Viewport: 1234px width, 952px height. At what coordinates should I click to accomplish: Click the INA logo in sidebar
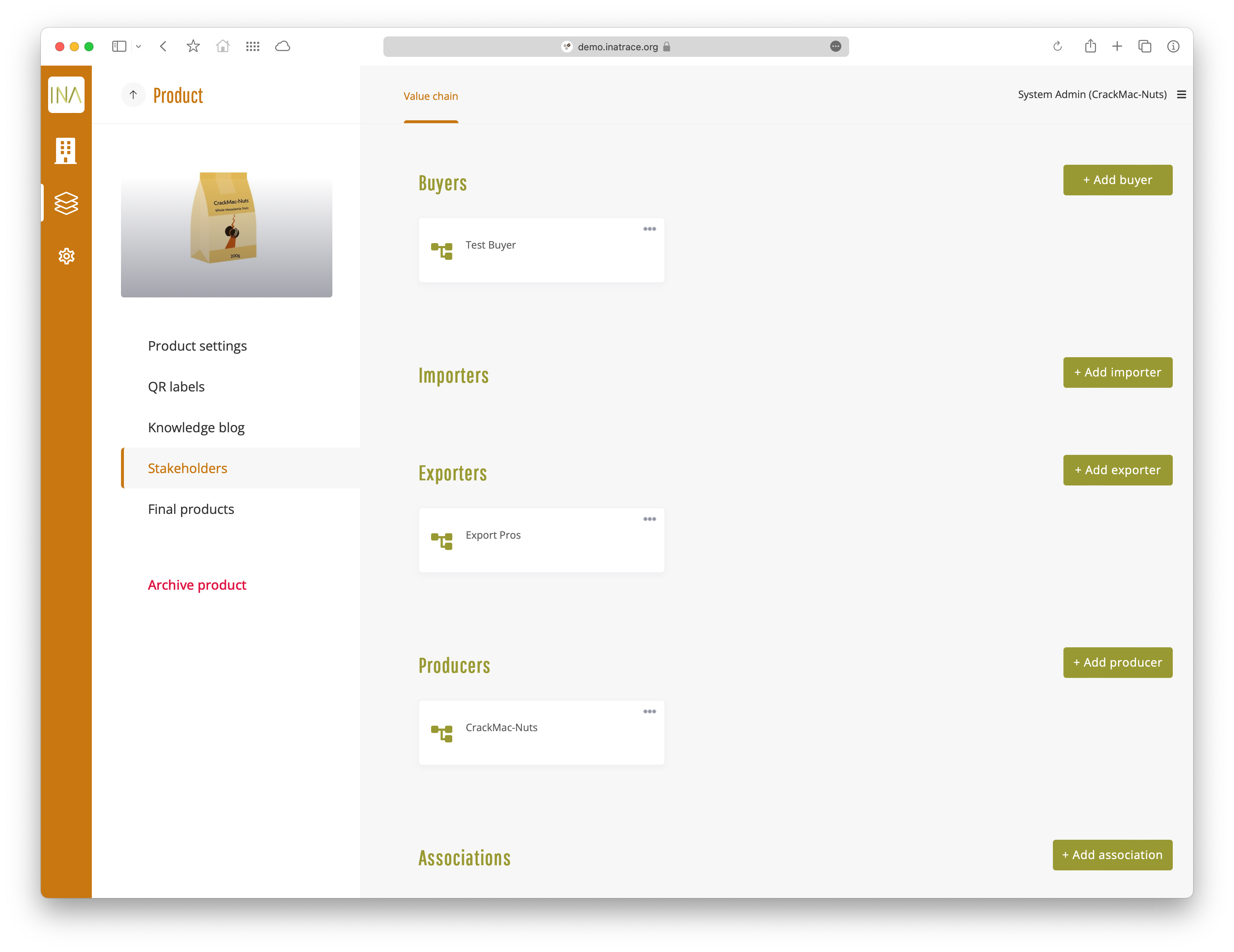coord(66,95)
